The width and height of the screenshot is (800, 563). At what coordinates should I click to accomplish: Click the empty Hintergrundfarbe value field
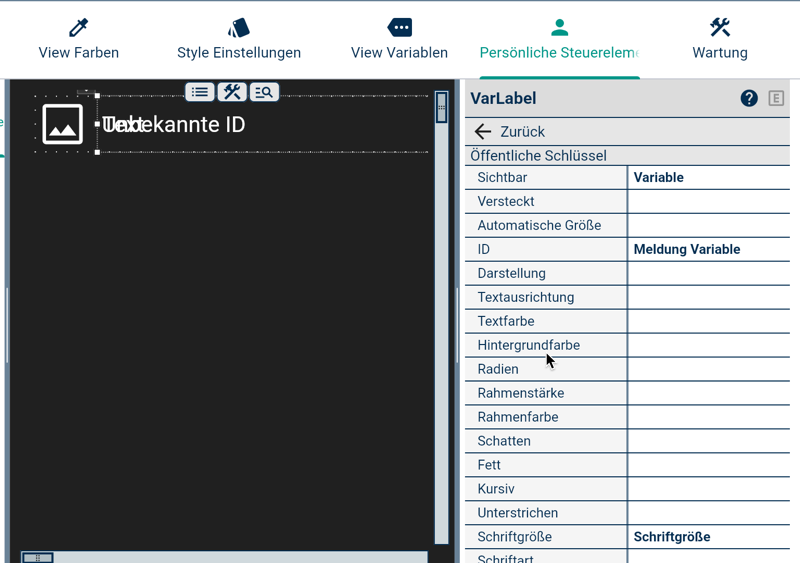coord(708,346)
